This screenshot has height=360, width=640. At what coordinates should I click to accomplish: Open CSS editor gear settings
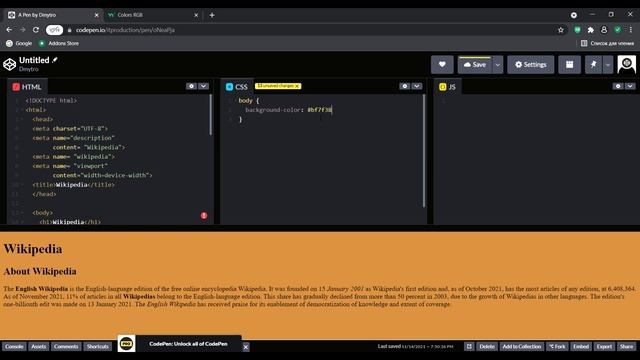point(404,86)
